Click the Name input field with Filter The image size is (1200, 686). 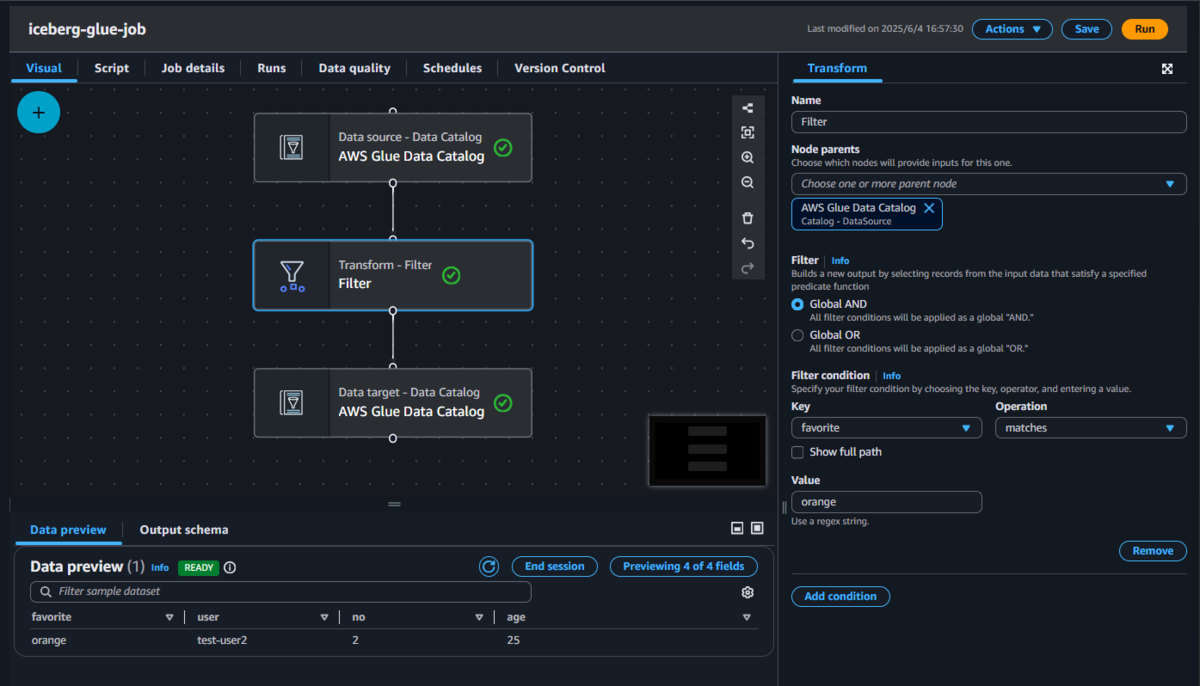989,122
